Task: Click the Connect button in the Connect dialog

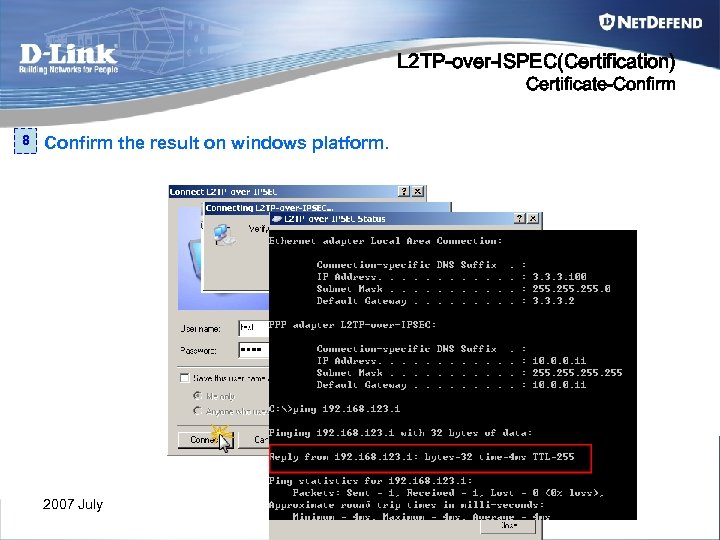Action: tap(206, 440)
